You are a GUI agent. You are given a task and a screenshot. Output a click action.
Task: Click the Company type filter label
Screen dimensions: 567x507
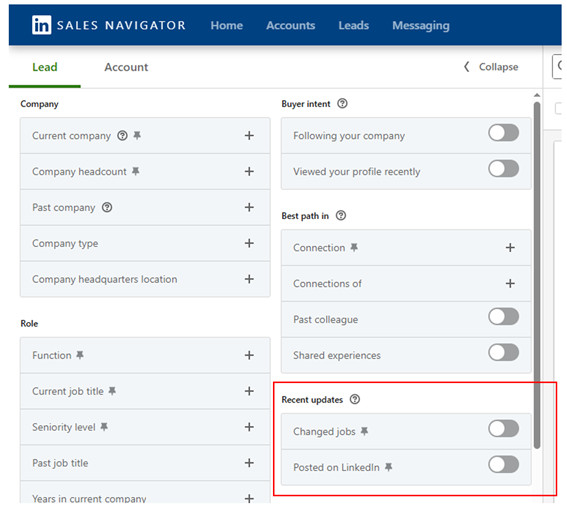tap(65, 243)
